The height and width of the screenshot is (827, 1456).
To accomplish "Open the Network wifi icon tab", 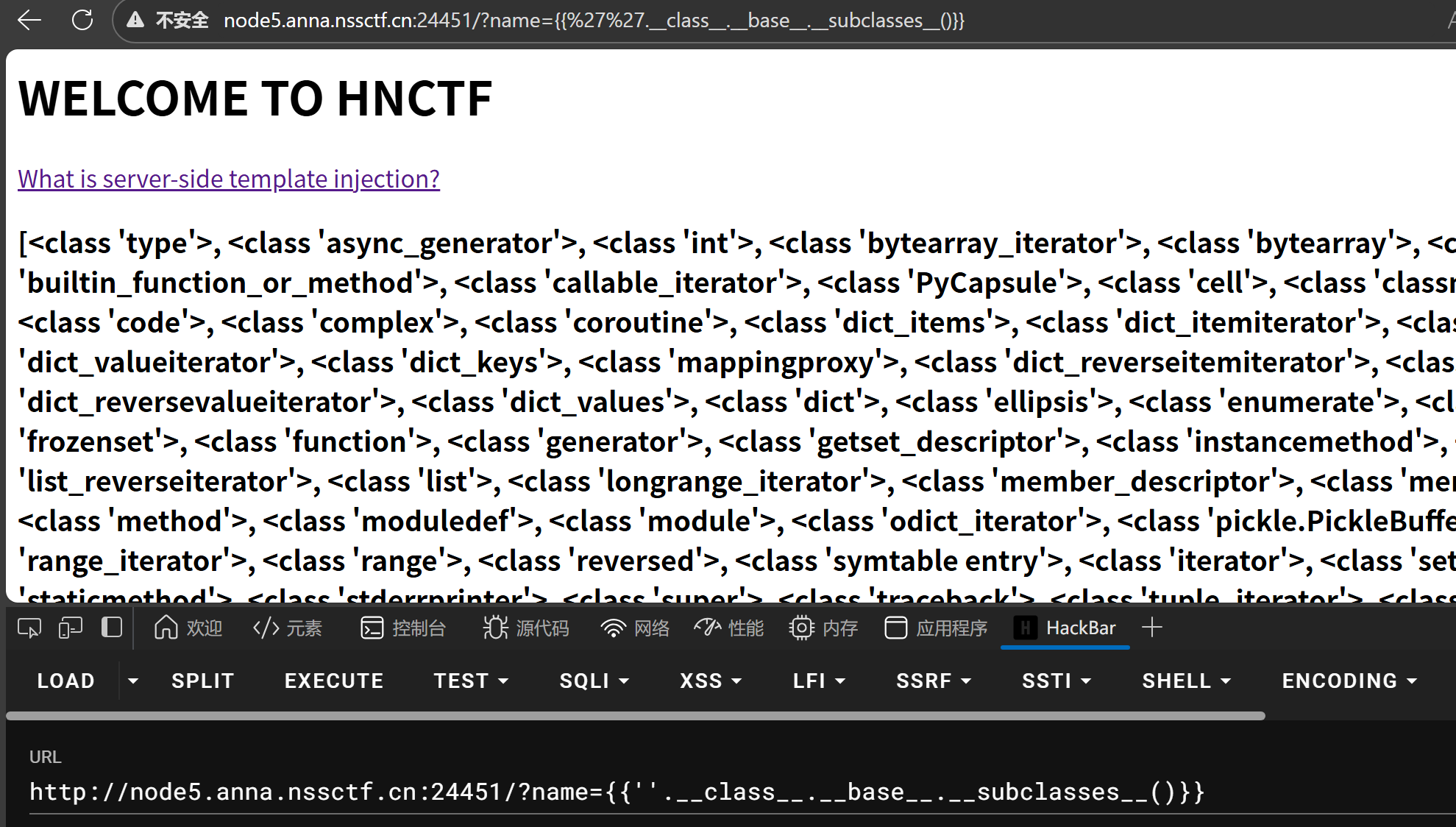I will (634, 628).
